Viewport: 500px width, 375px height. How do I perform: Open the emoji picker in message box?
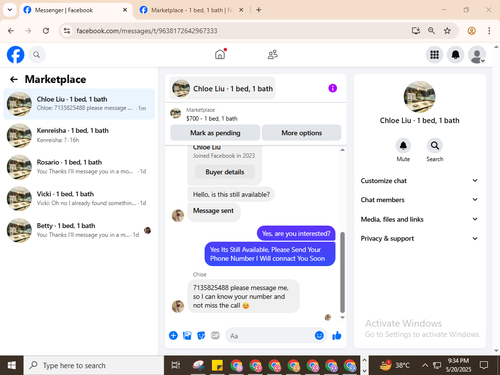click(x=319, y=335)
